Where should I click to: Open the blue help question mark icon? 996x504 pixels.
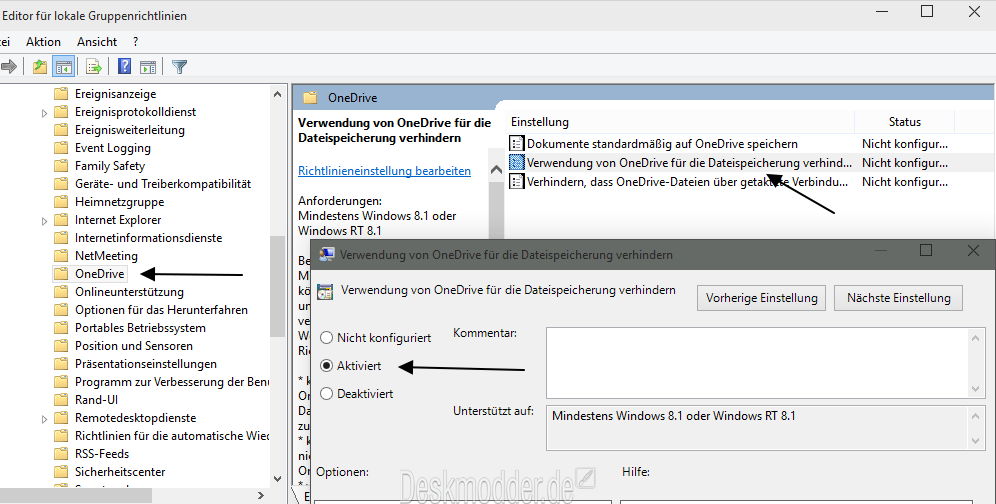[x=124, y=66]
